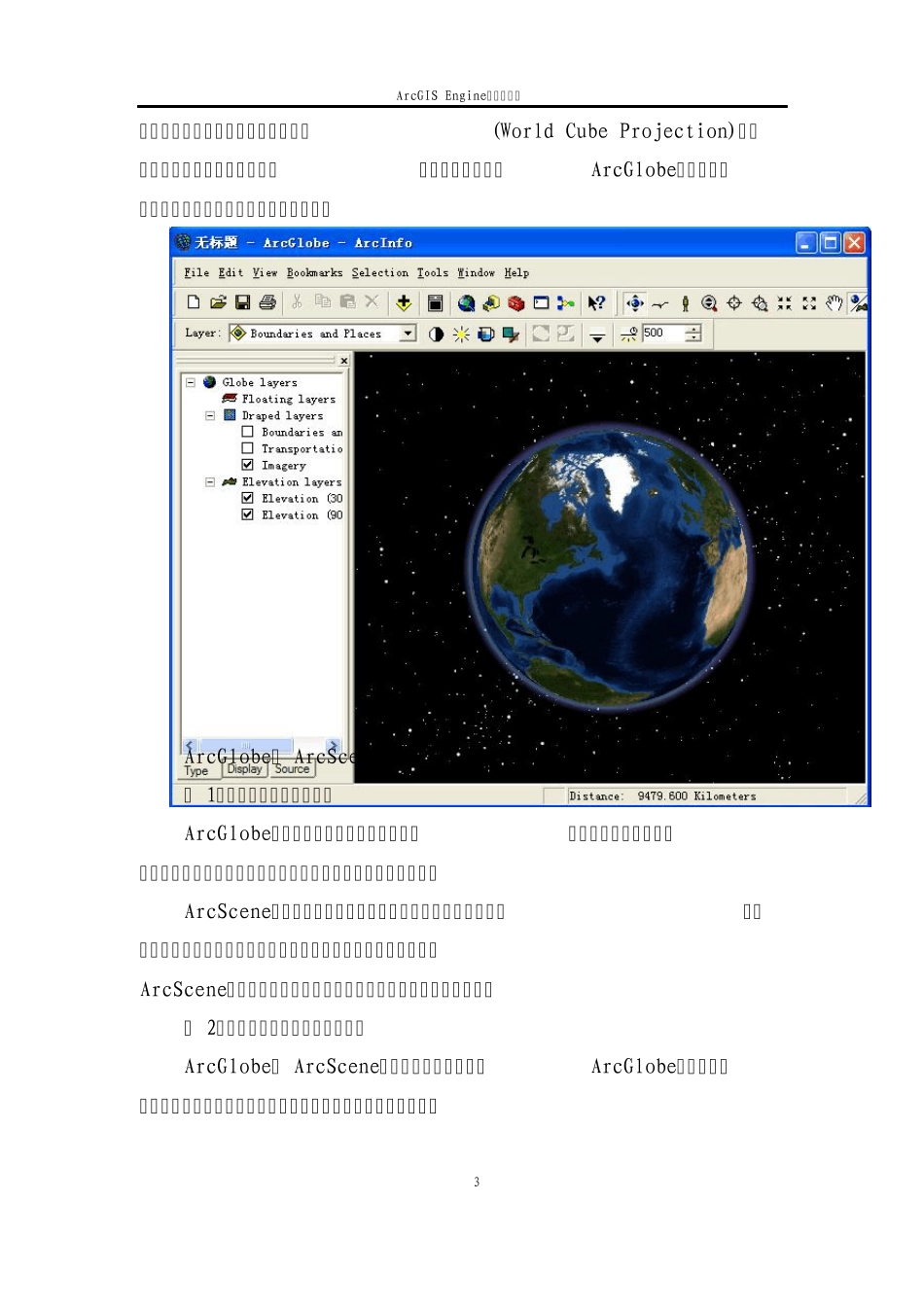
Task: Click the Copy icon
Action: [x=322, y=302]
